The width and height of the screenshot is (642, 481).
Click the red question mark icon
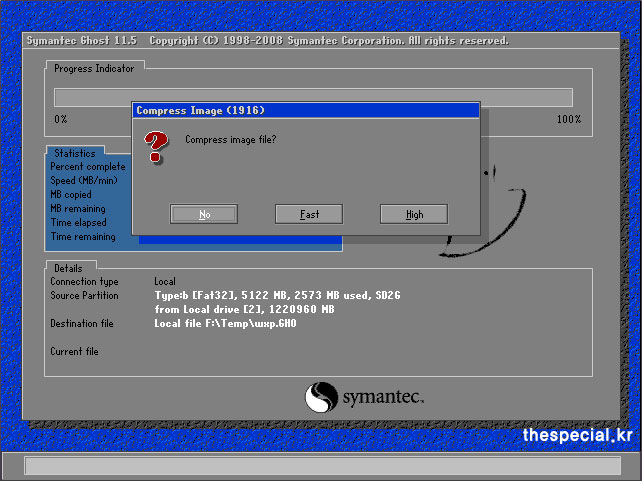pyautogui.click(x=156, y=147)
